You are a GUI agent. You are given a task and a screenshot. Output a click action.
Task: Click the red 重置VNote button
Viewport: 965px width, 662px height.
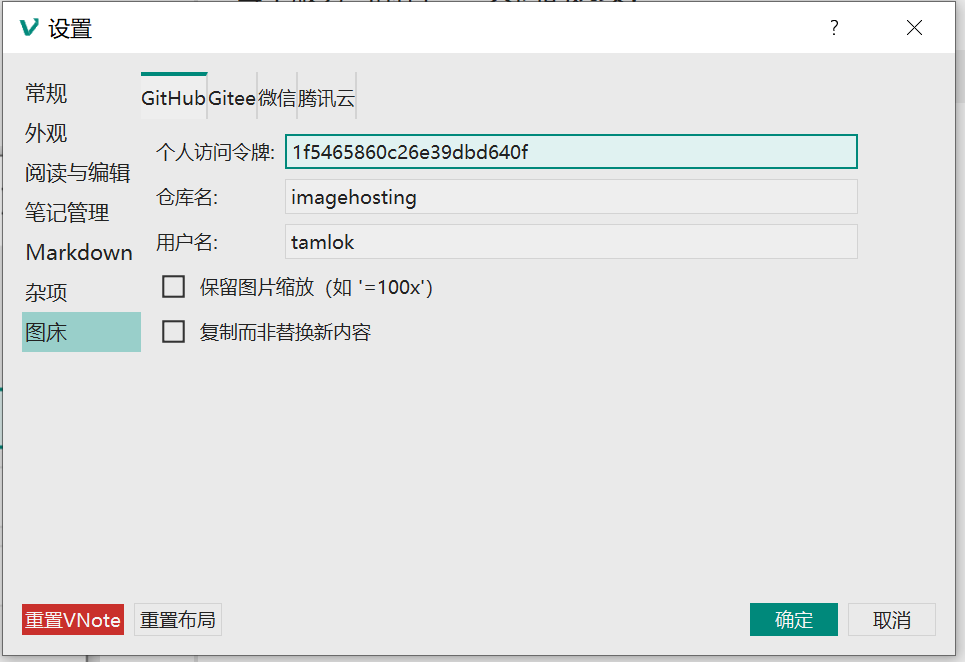click(x=73, y=620)
